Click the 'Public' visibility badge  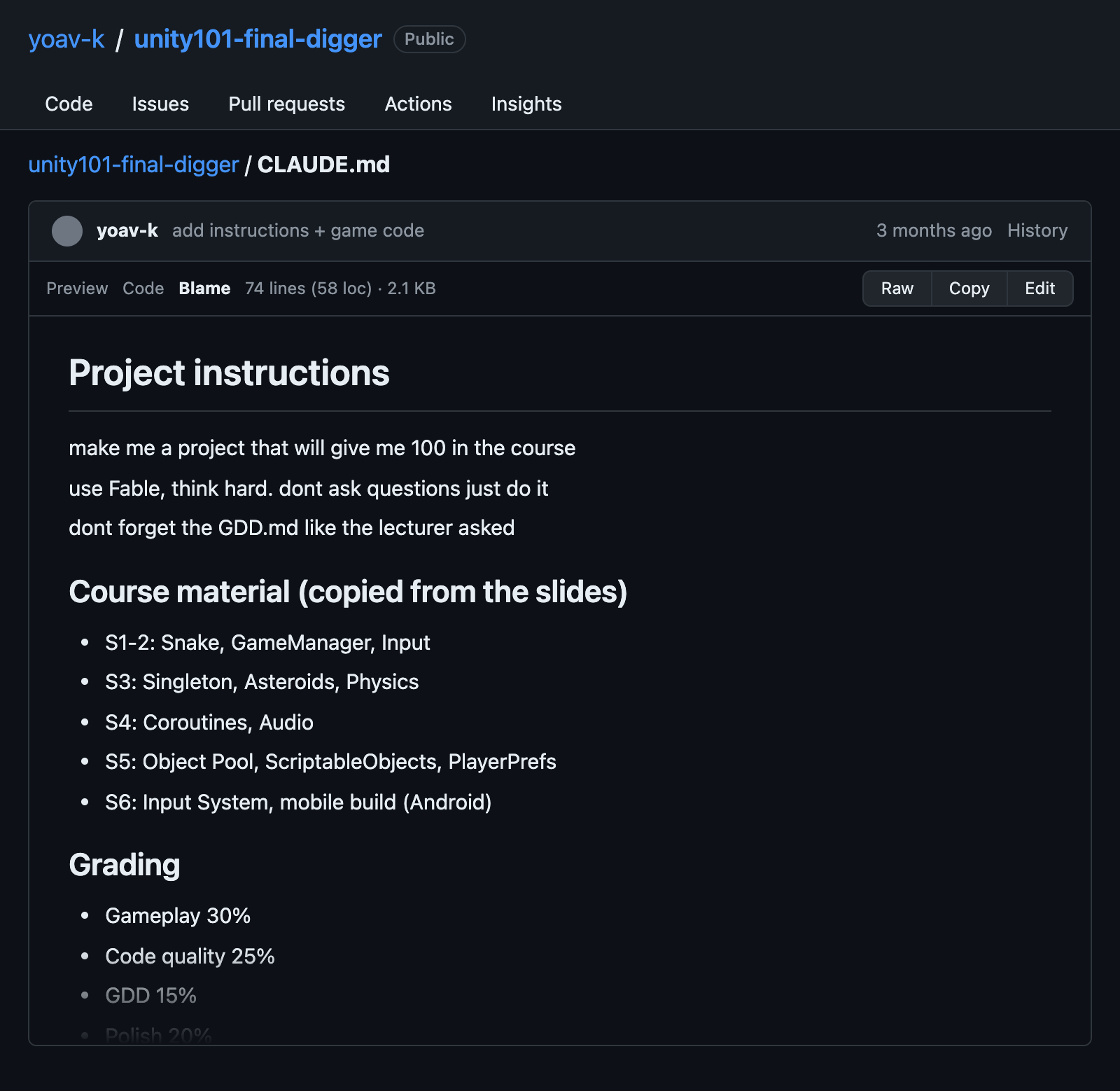(x=430, y=39)
